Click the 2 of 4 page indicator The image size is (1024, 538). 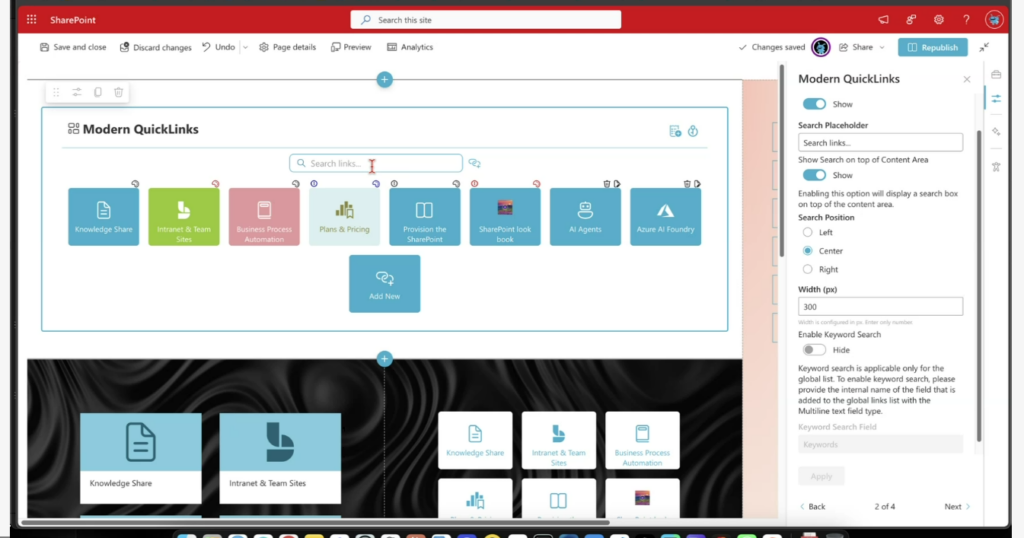(x=885, y=507)
